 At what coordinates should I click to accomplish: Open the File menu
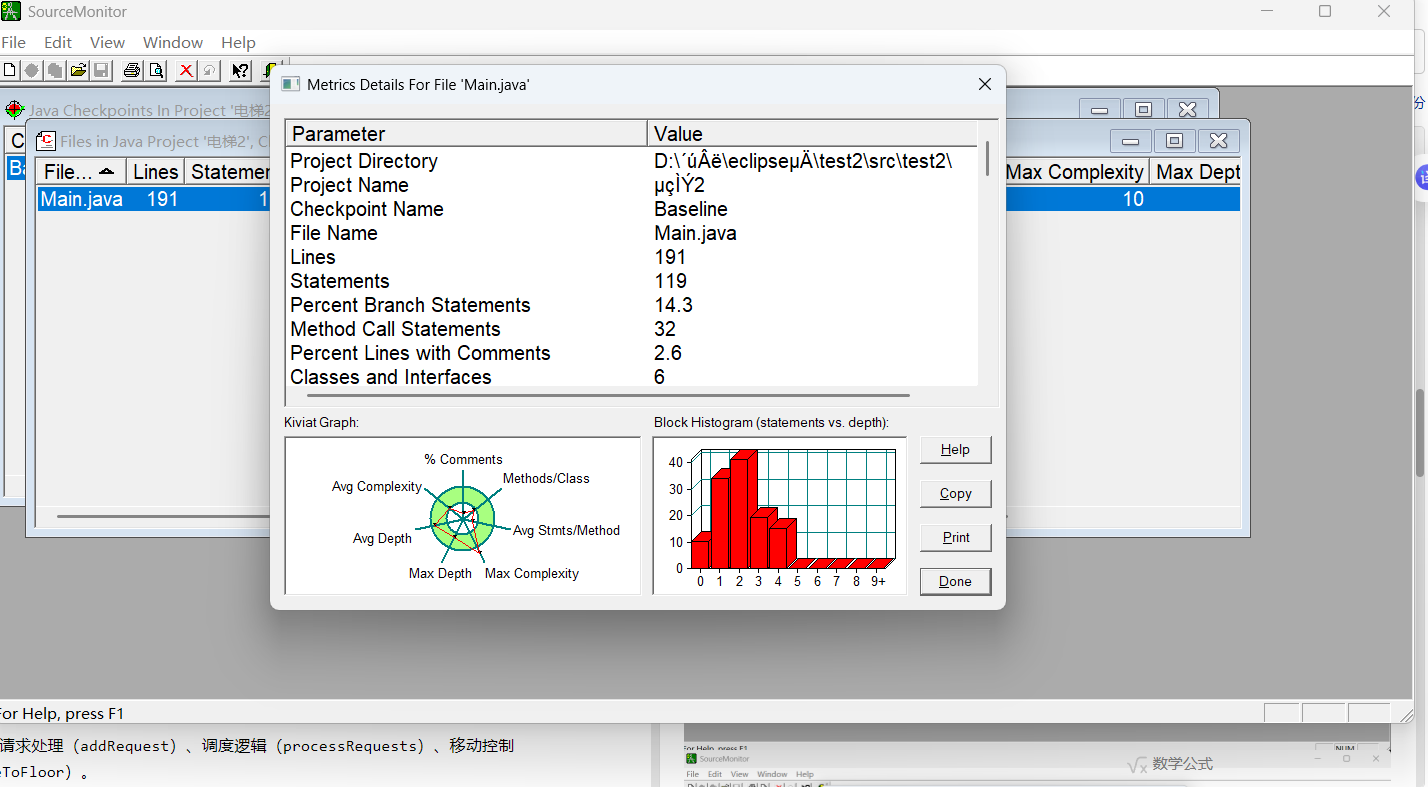tap(13, 42)
